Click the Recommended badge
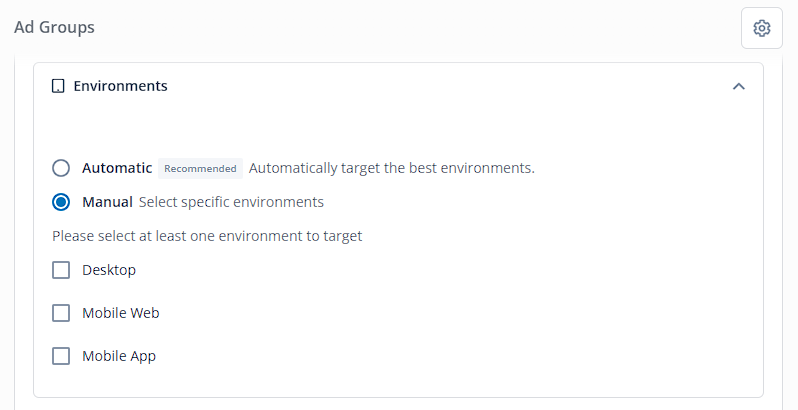The height and width of the screenshot is (410, 798). [x=200, y=168]
